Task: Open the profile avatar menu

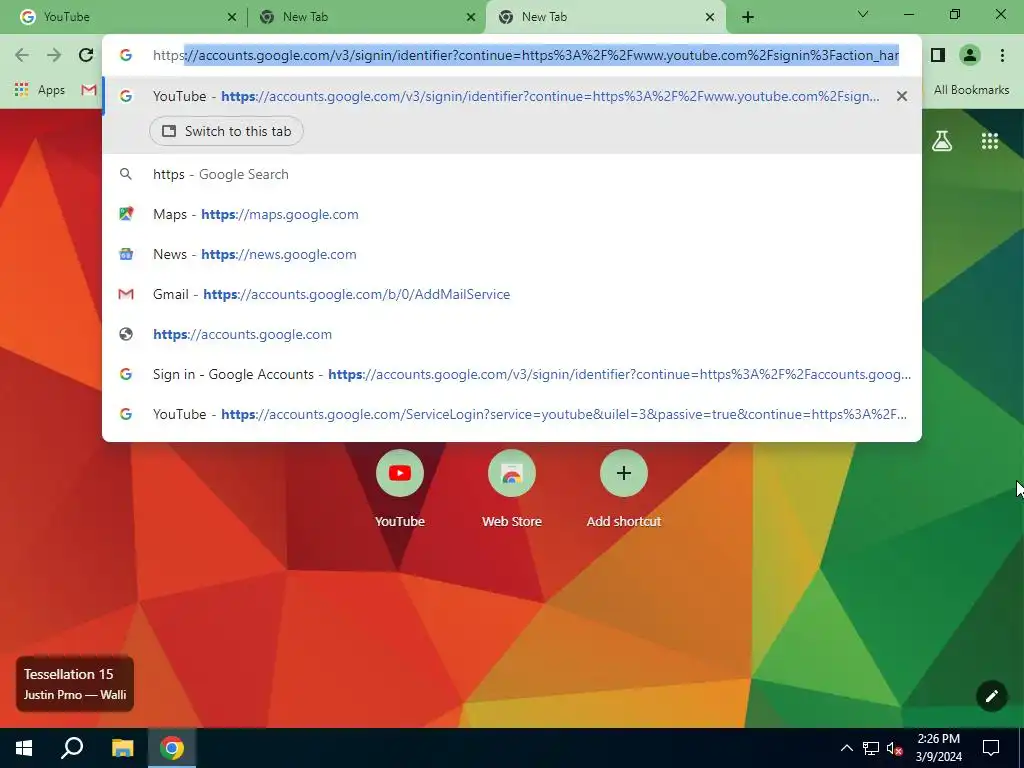Action: point(970,56)
